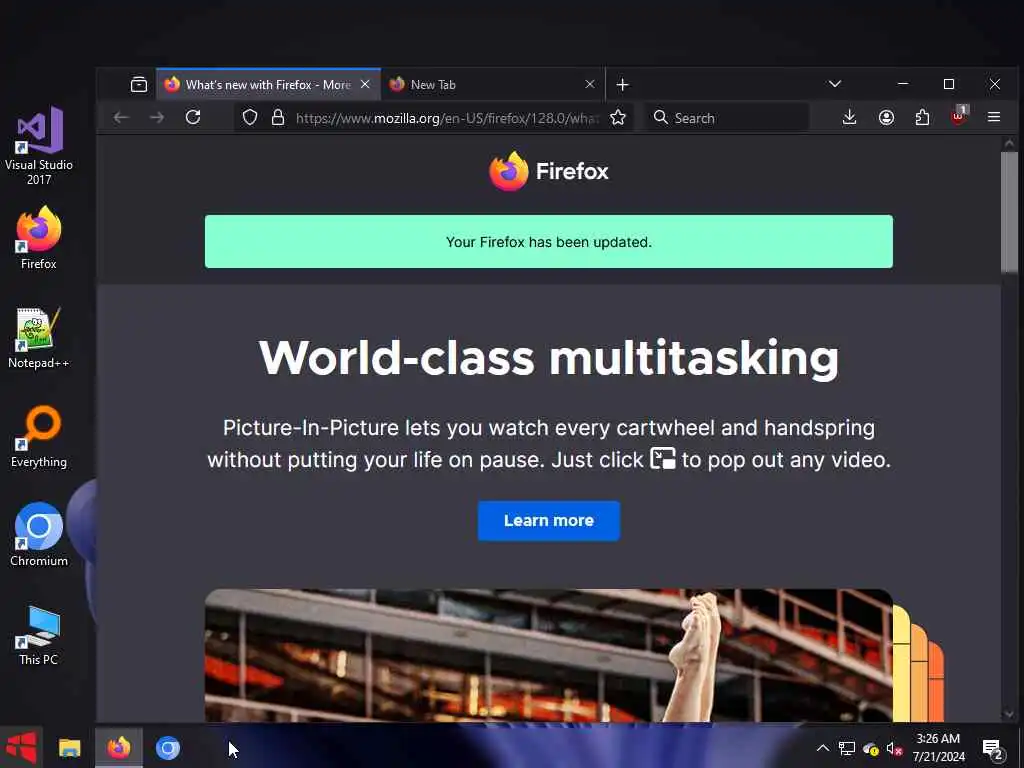Click the Firefox logo on the page
This screenshot has width=1024, height=768.
(x=549, y=171)
